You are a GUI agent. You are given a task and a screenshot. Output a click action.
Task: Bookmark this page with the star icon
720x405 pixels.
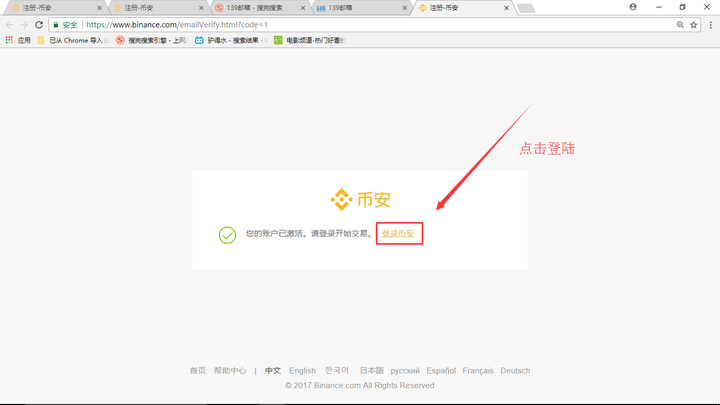pos(693,25)
